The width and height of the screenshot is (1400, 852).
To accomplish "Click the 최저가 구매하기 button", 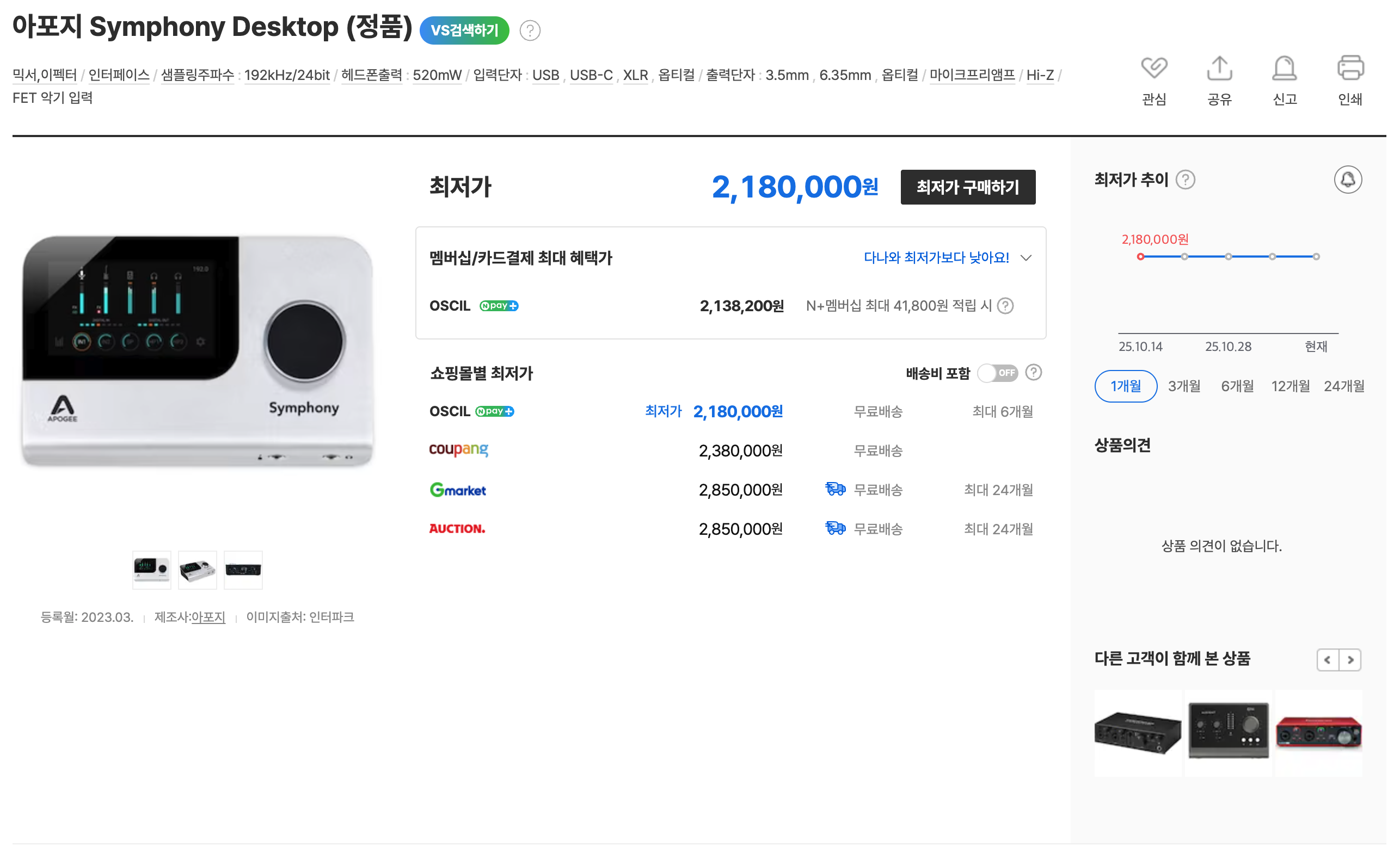I will [968, 187].
